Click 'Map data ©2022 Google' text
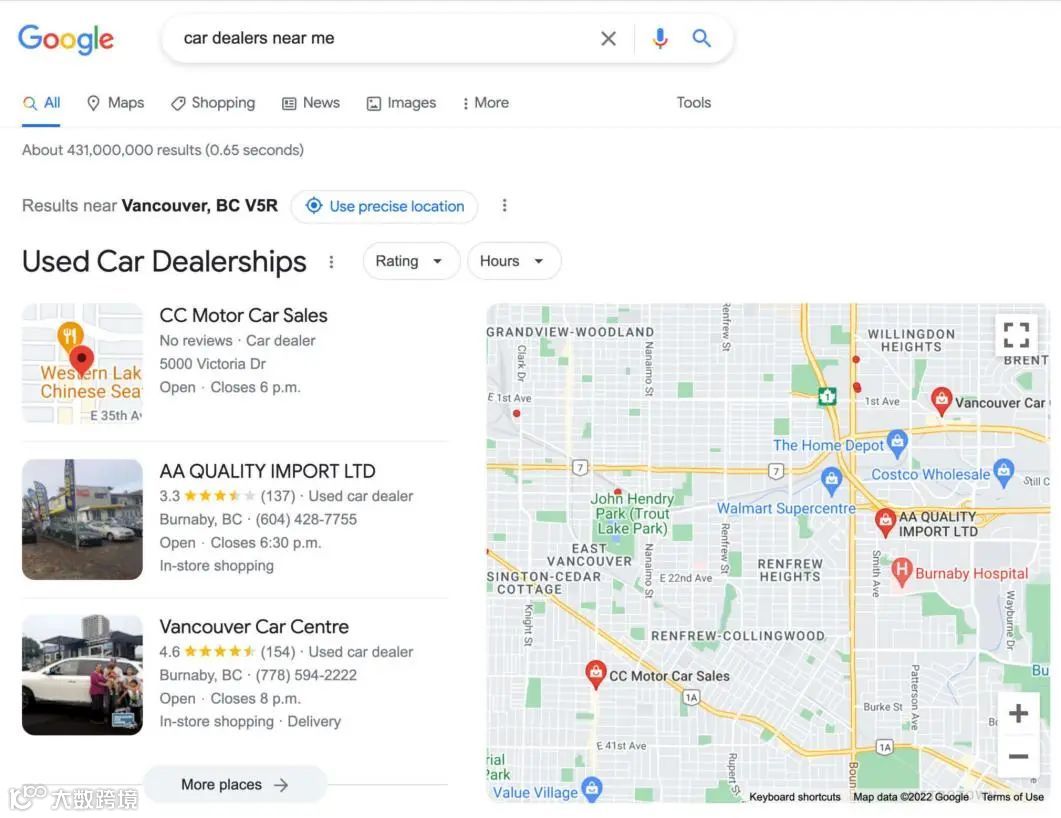 (x=911, y=797)
